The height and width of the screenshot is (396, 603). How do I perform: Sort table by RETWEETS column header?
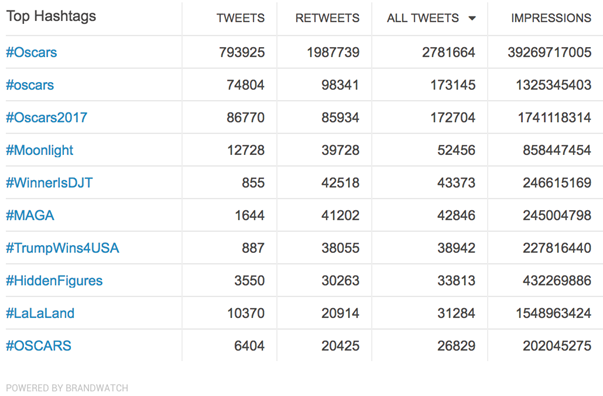pos(327,18)
